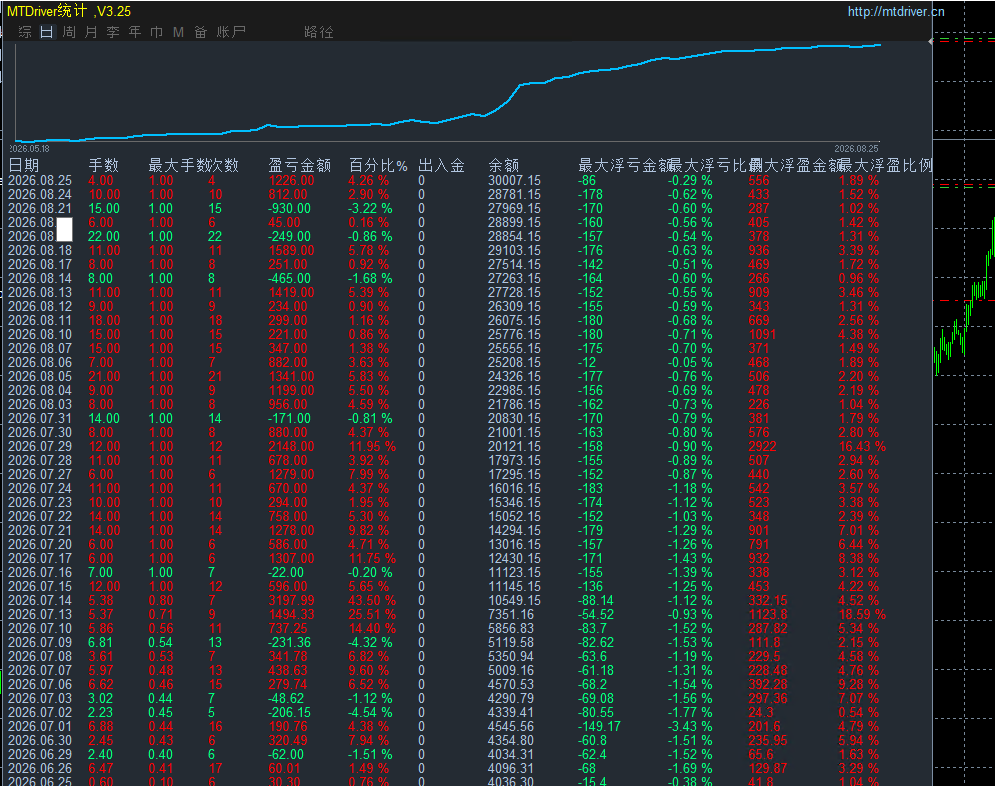Click the 盈亏金额 column header
995x786 pixels.
[x=300, y=166]
